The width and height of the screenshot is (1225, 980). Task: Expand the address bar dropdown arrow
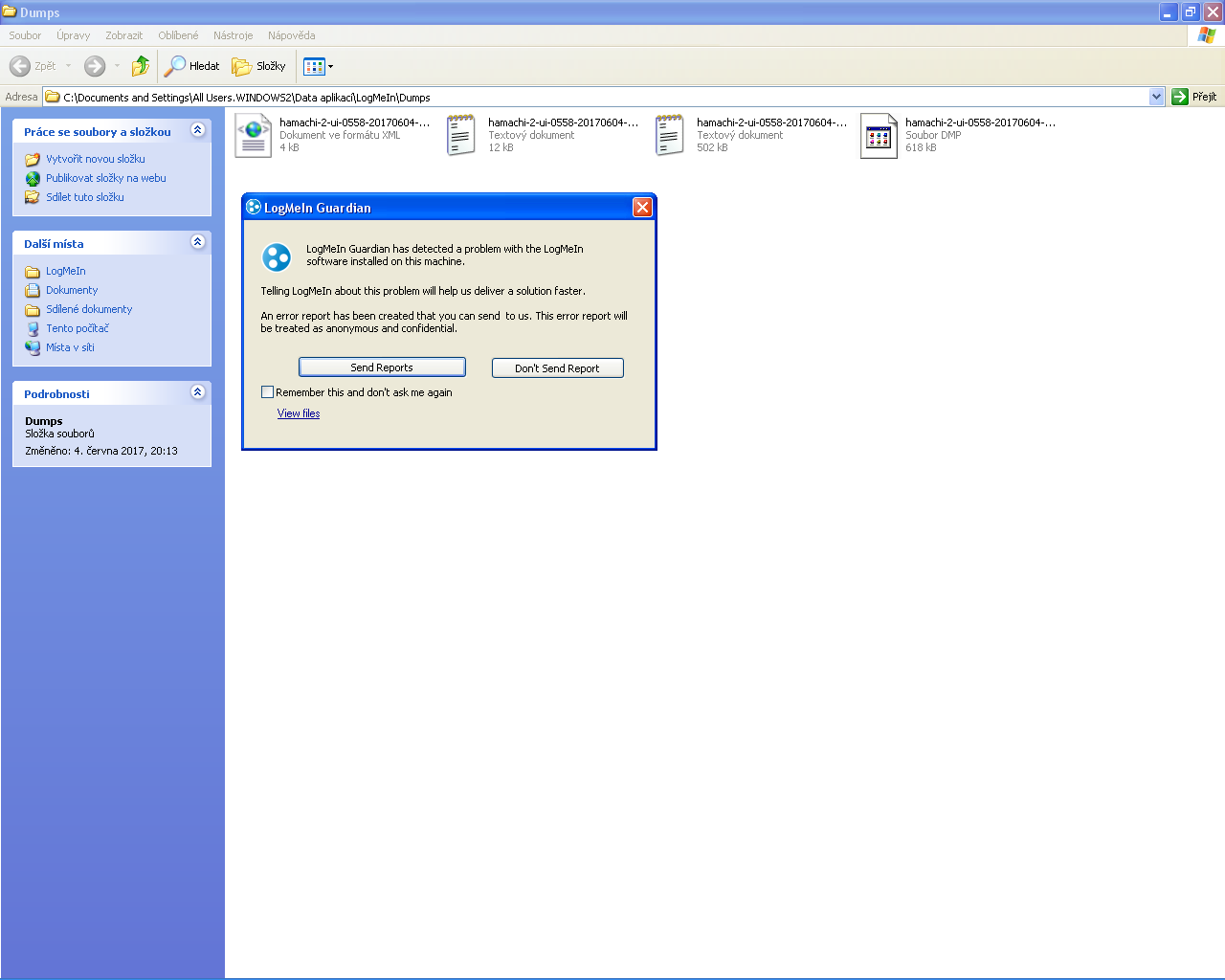pos(1157,97)
